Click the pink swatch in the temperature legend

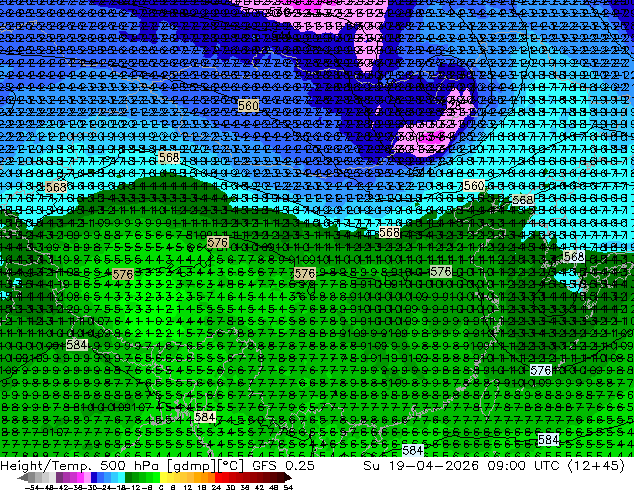point(87,478)
